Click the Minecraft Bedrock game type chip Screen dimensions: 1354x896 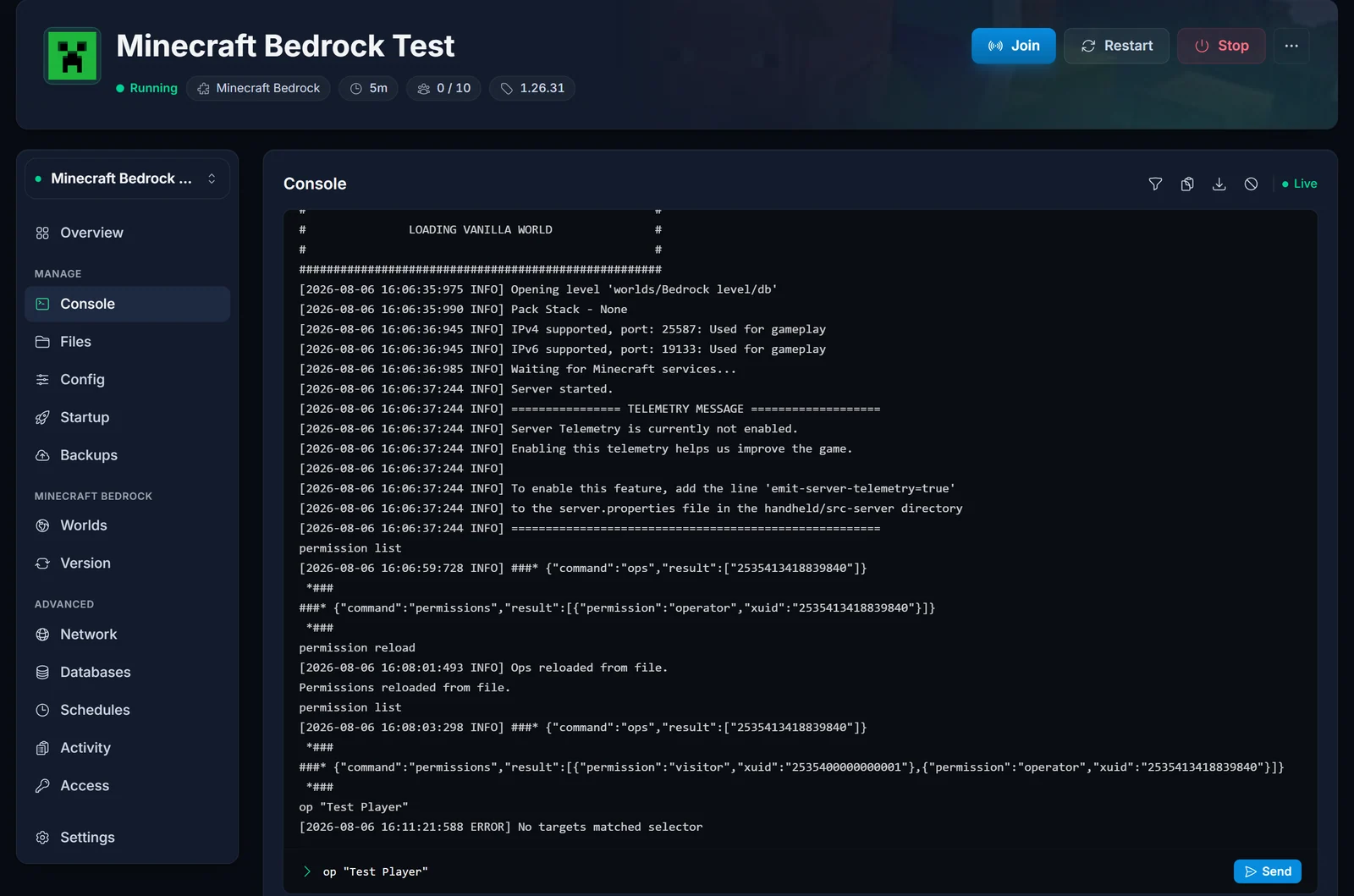(258, 88)
